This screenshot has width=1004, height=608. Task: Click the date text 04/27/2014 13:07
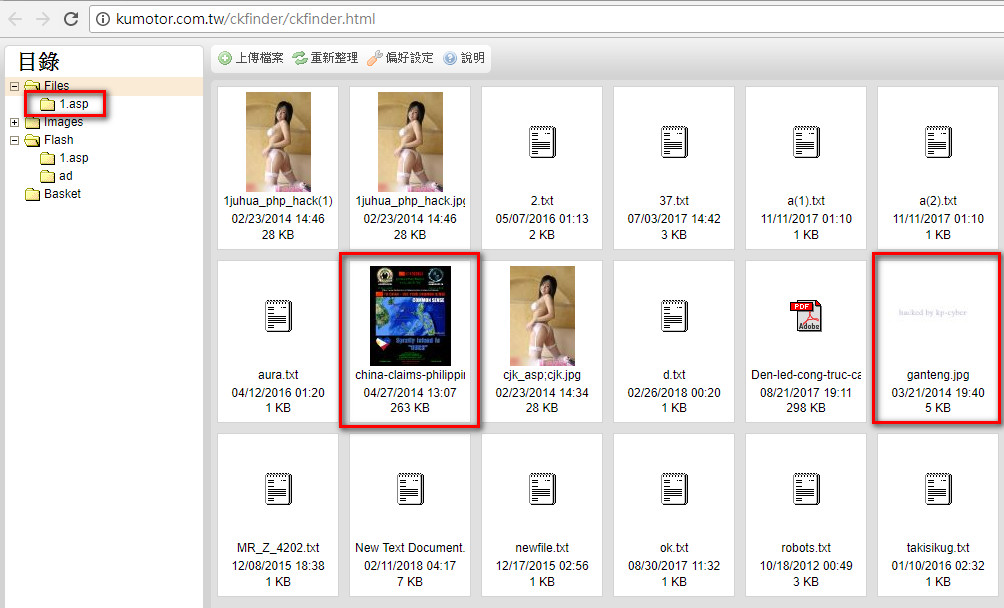[410, 393]
